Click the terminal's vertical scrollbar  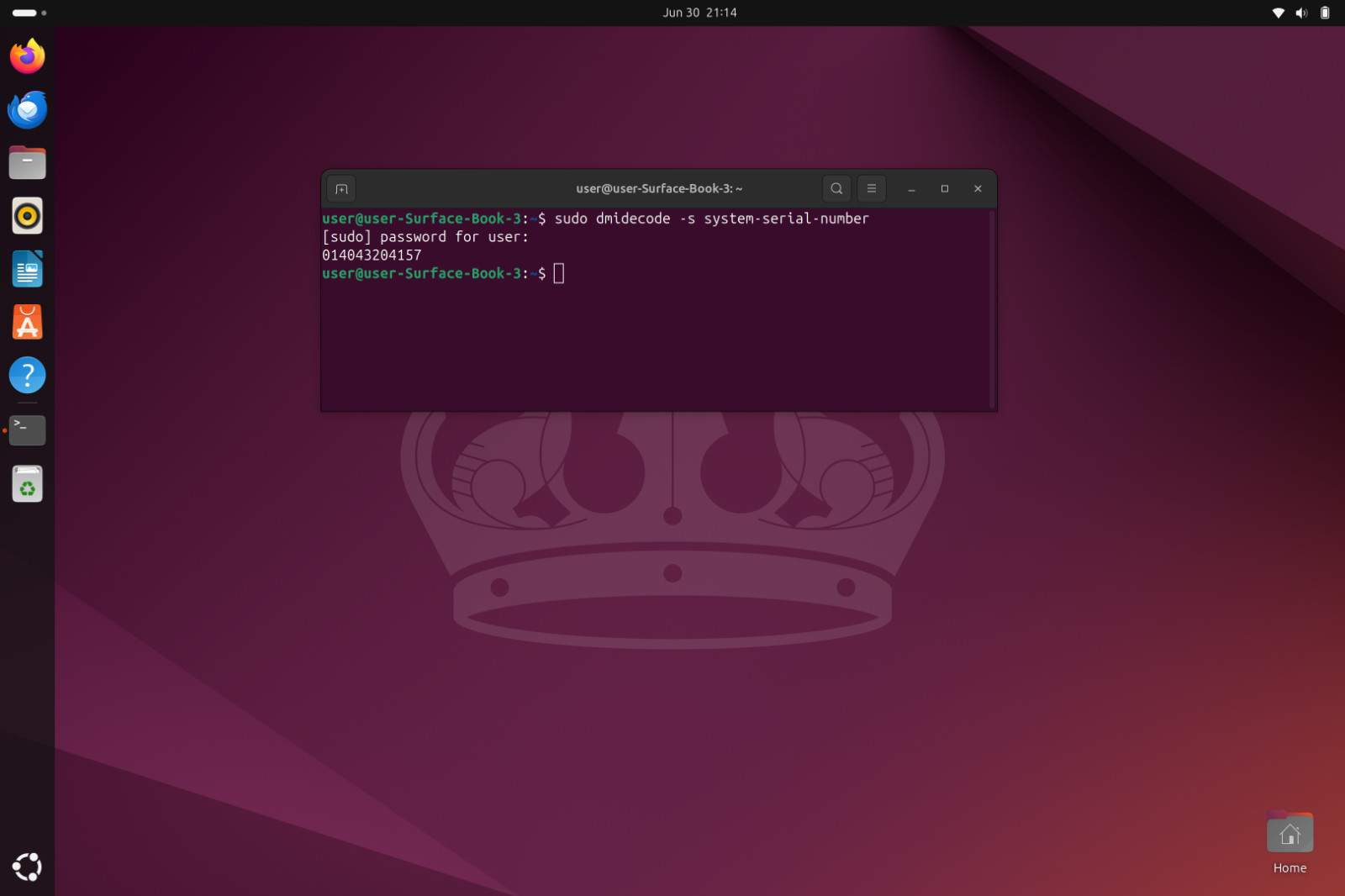[993, 308]
